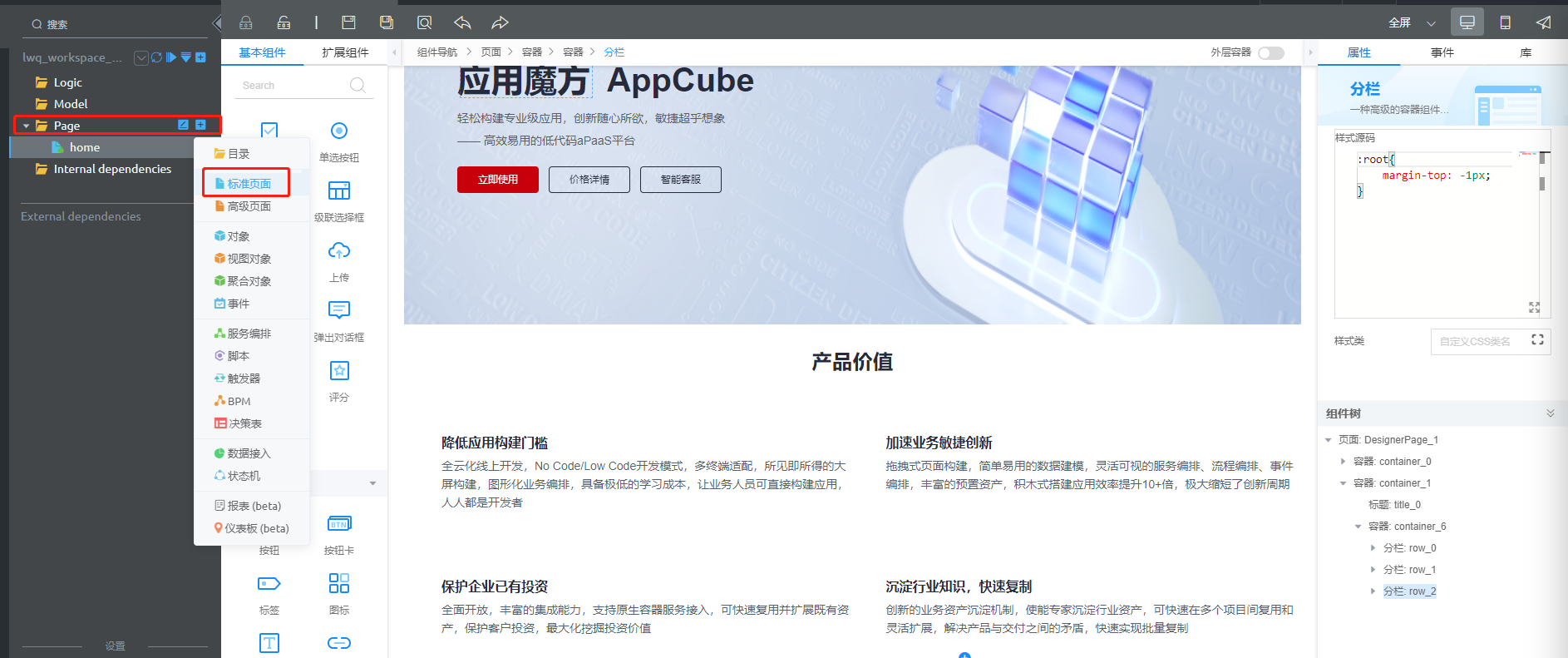Expand row_1 in the component tree
The width and height of the screenshot is (1568, 658).
(1373, 570)
